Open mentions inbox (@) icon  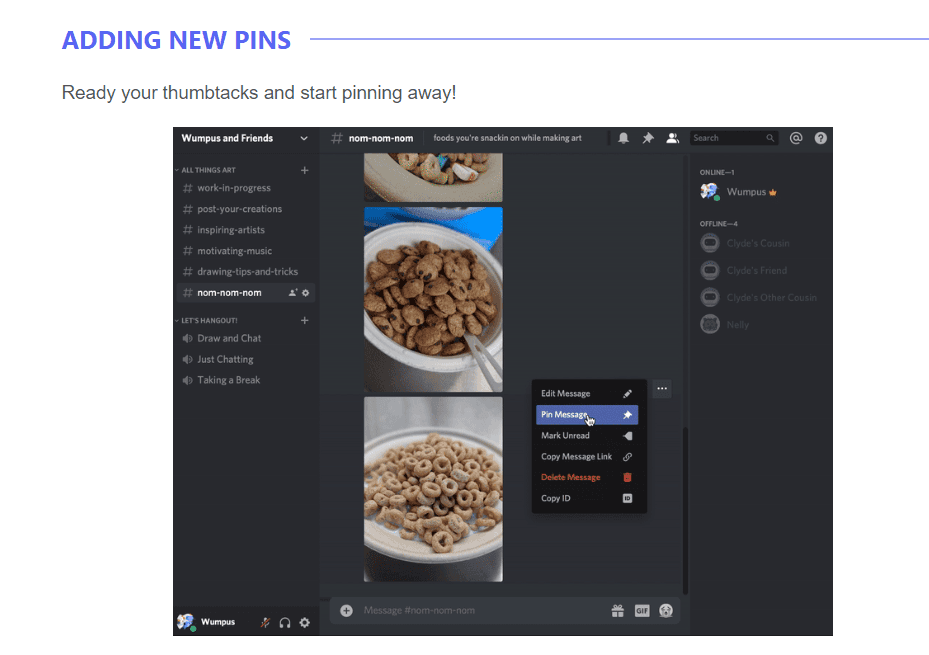tap(796, 138)
